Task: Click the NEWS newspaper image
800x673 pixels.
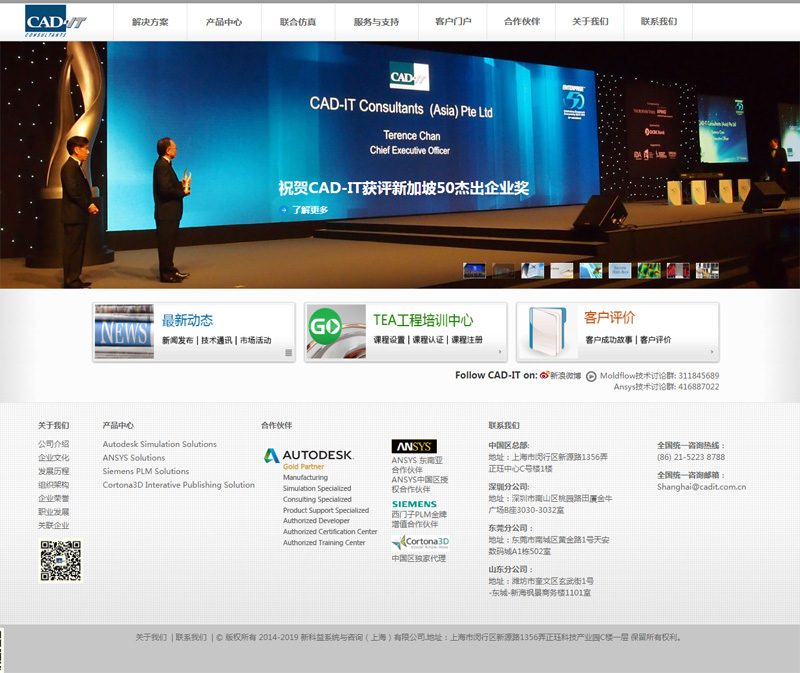Action: pyautogui.click(x=124, y=332)
